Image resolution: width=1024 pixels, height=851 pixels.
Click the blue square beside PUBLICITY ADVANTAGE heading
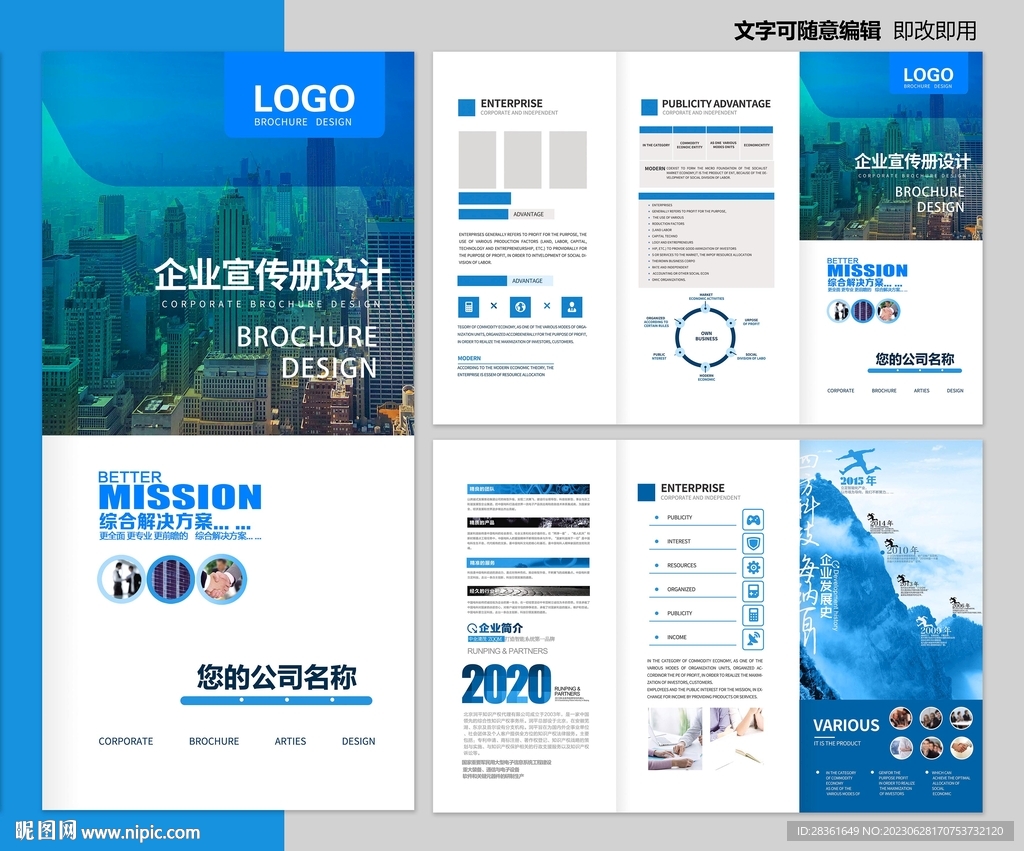(649, 107)
